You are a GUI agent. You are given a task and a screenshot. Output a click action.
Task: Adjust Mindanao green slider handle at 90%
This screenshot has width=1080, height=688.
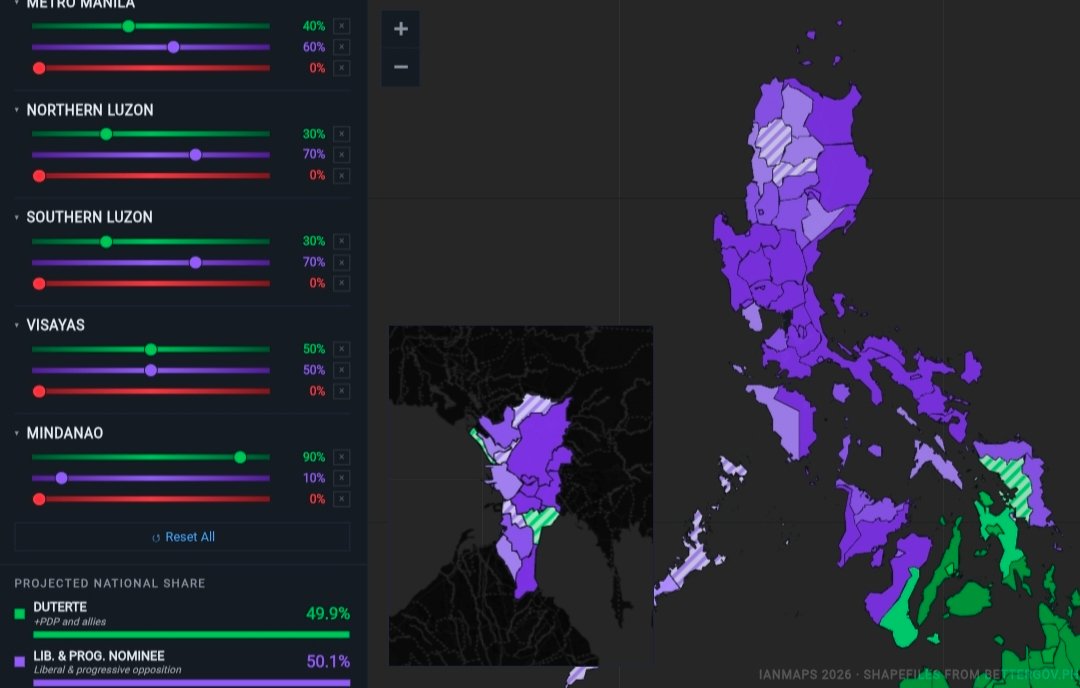tap(240, 457)
